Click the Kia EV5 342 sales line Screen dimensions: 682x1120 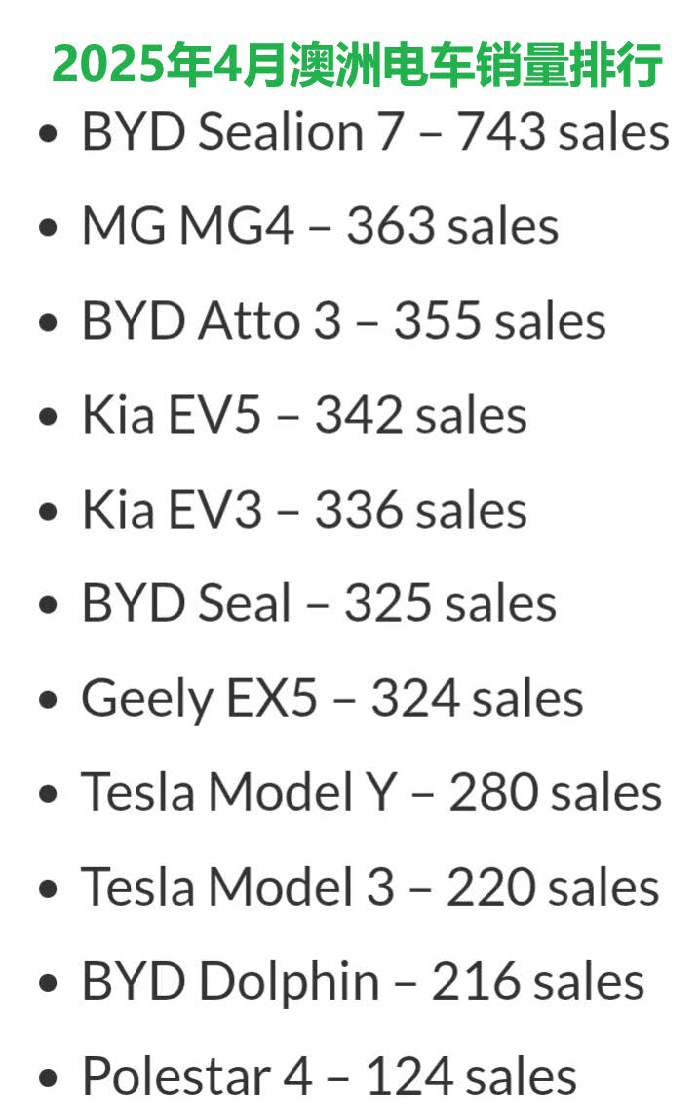point(304,415)
